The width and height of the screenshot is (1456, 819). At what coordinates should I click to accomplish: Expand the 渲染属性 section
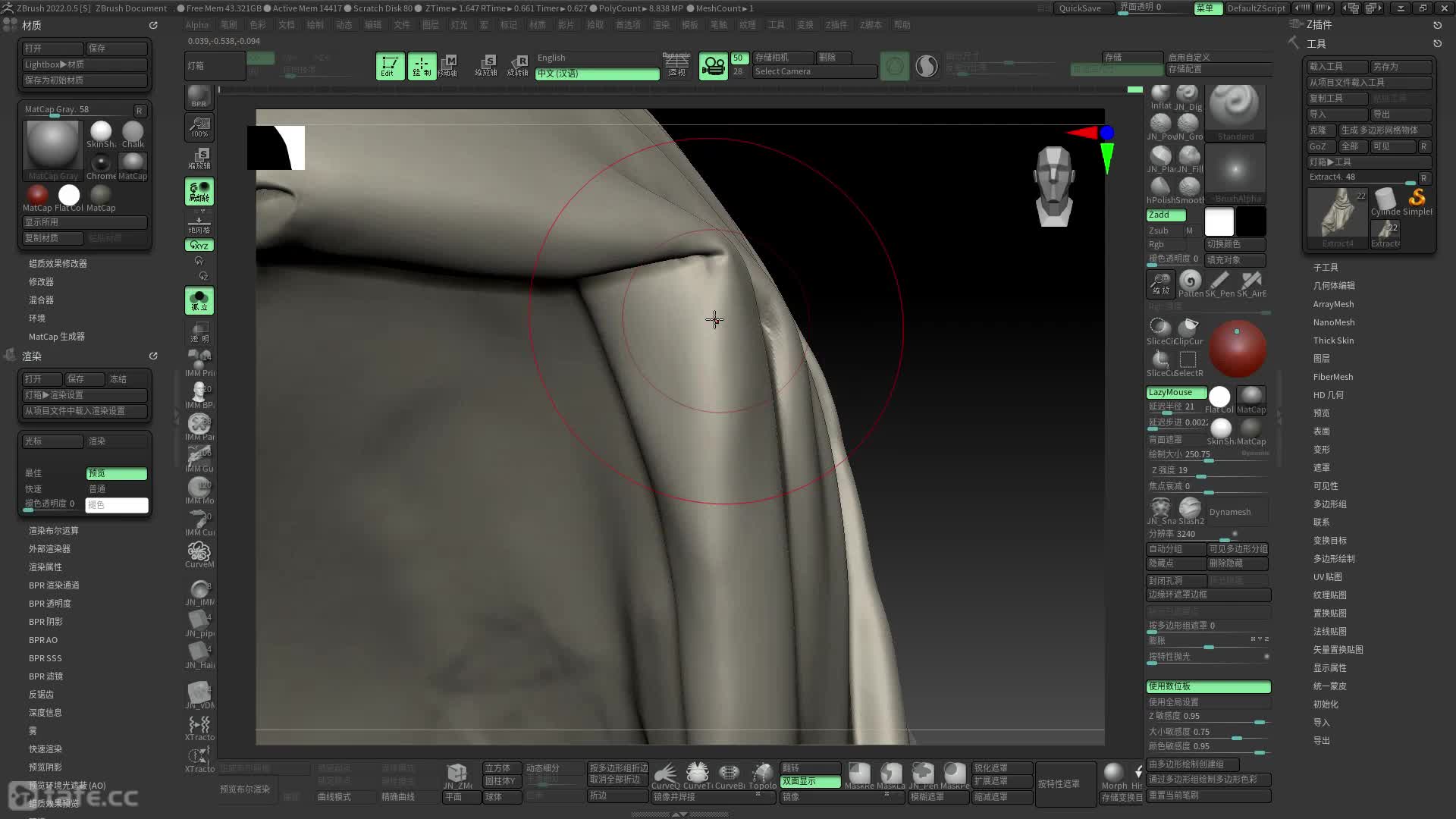(45, 567)
